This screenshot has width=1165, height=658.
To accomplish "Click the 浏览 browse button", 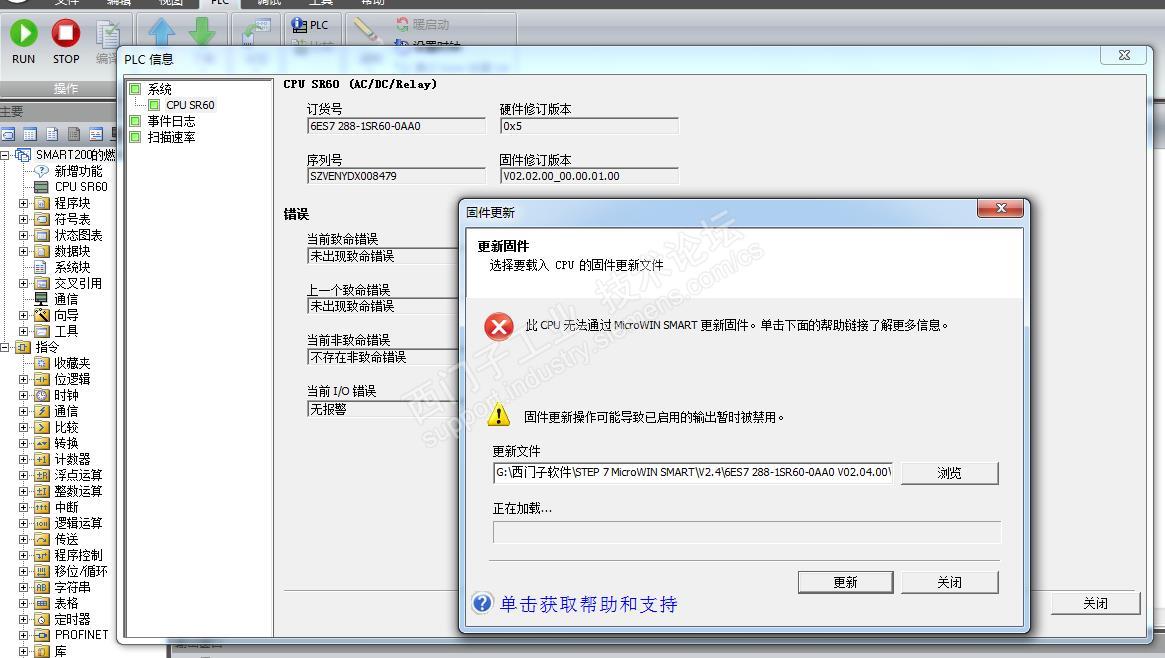I will 950,473.
